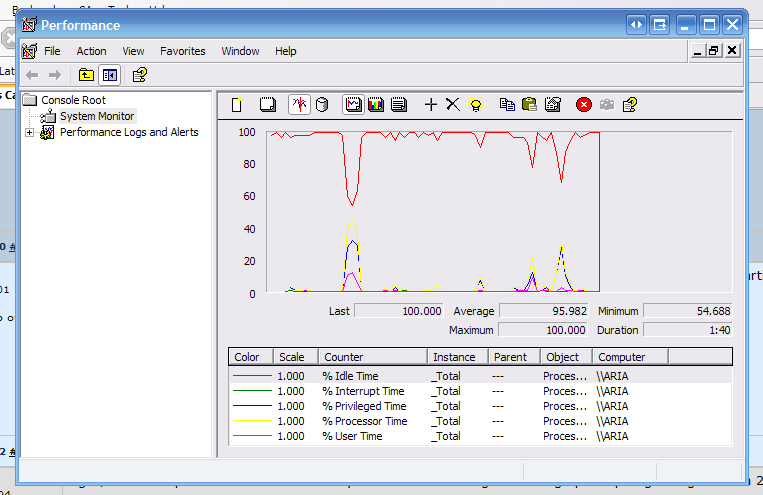
Task: Select Console Root in the tree
Action: click(x=73, y=100)
